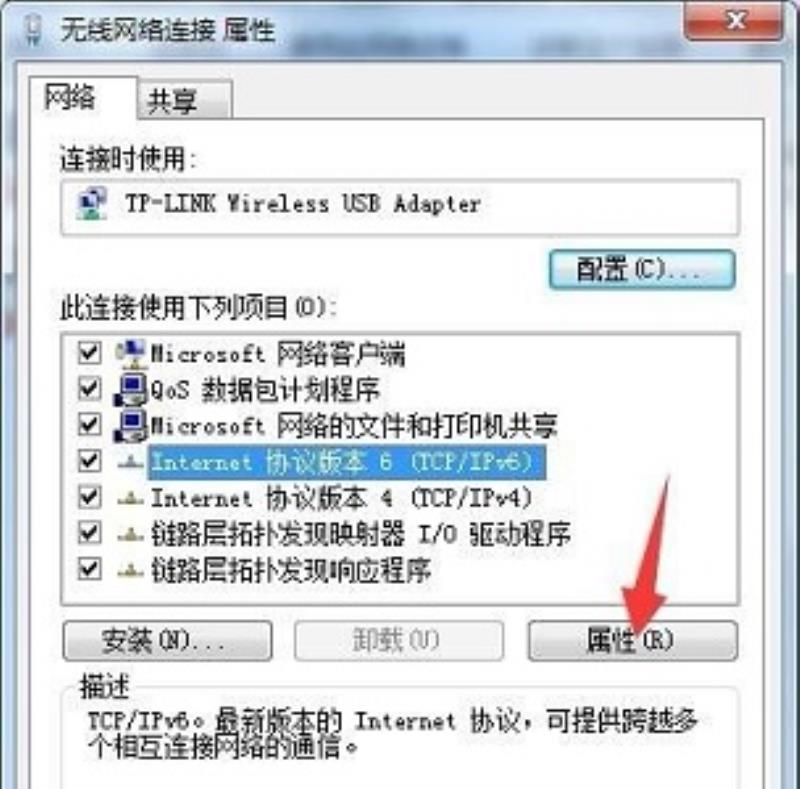The image size is (800, 789).
Task: Click the 链路层拓扑发现响应程序 icon
Action: [130, 570]
